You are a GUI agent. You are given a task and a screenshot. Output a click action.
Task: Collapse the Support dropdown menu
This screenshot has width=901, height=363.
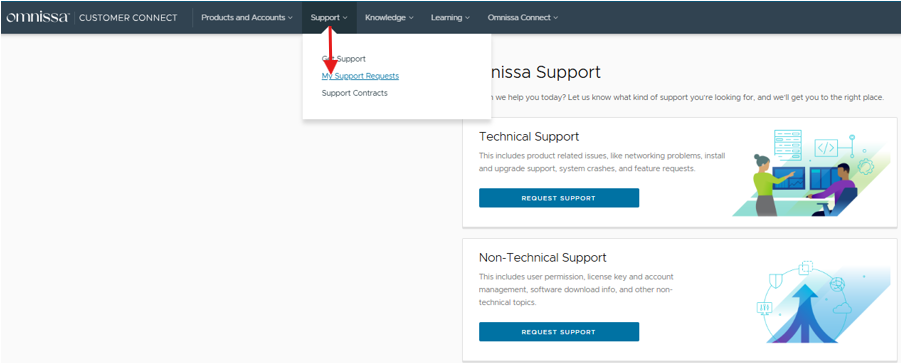[x=329, y=17]
